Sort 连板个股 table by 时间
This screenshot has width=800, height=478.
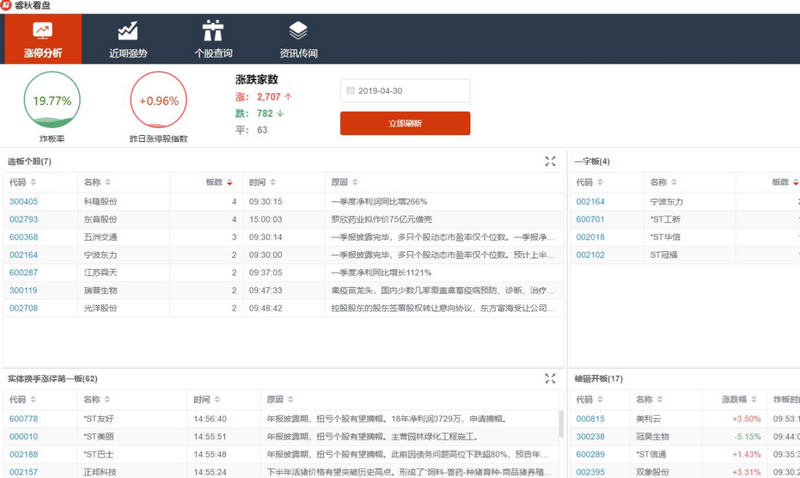[x=273, y=182]
